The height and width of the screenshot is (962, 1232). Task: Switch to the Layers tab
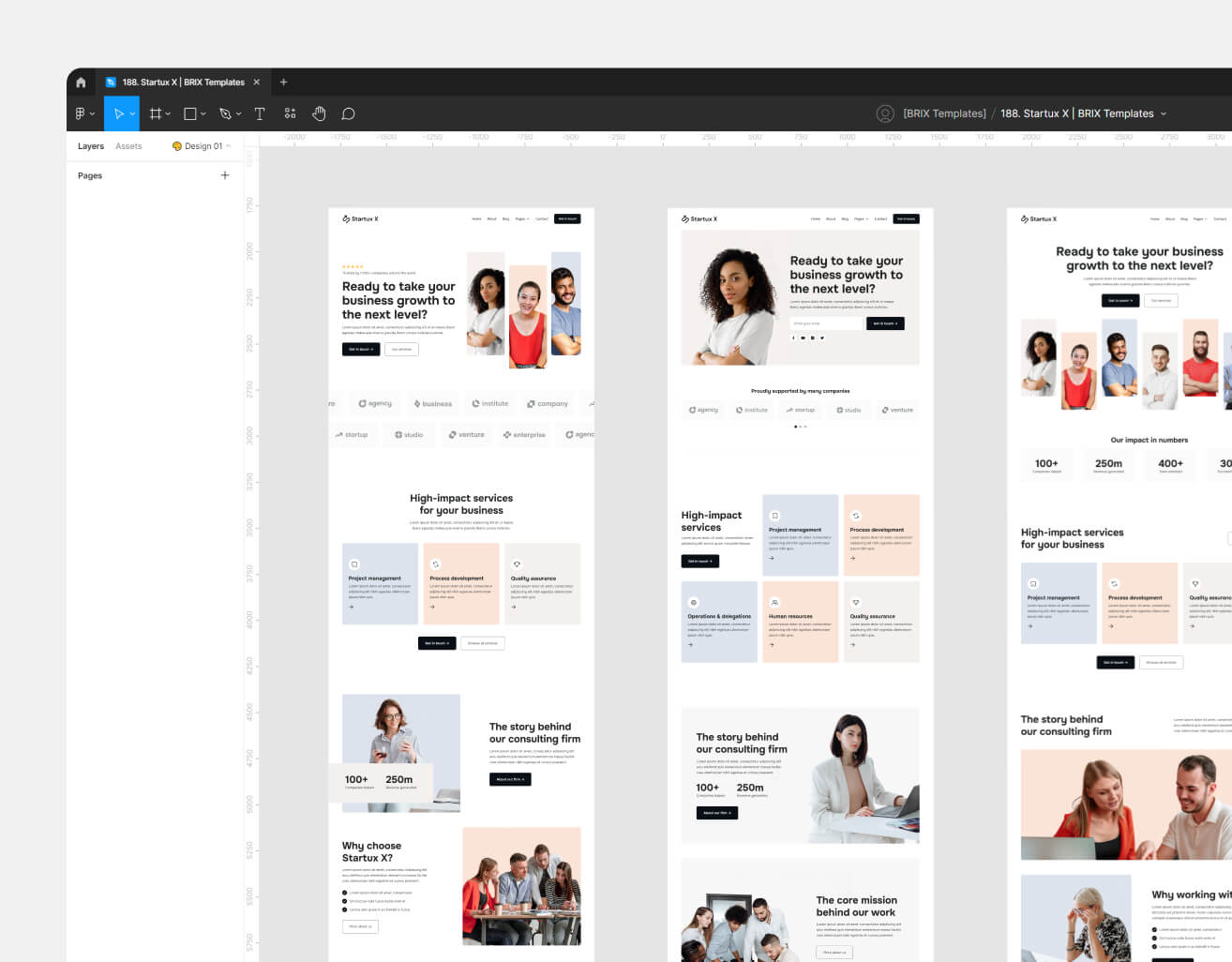click(91, 146)
